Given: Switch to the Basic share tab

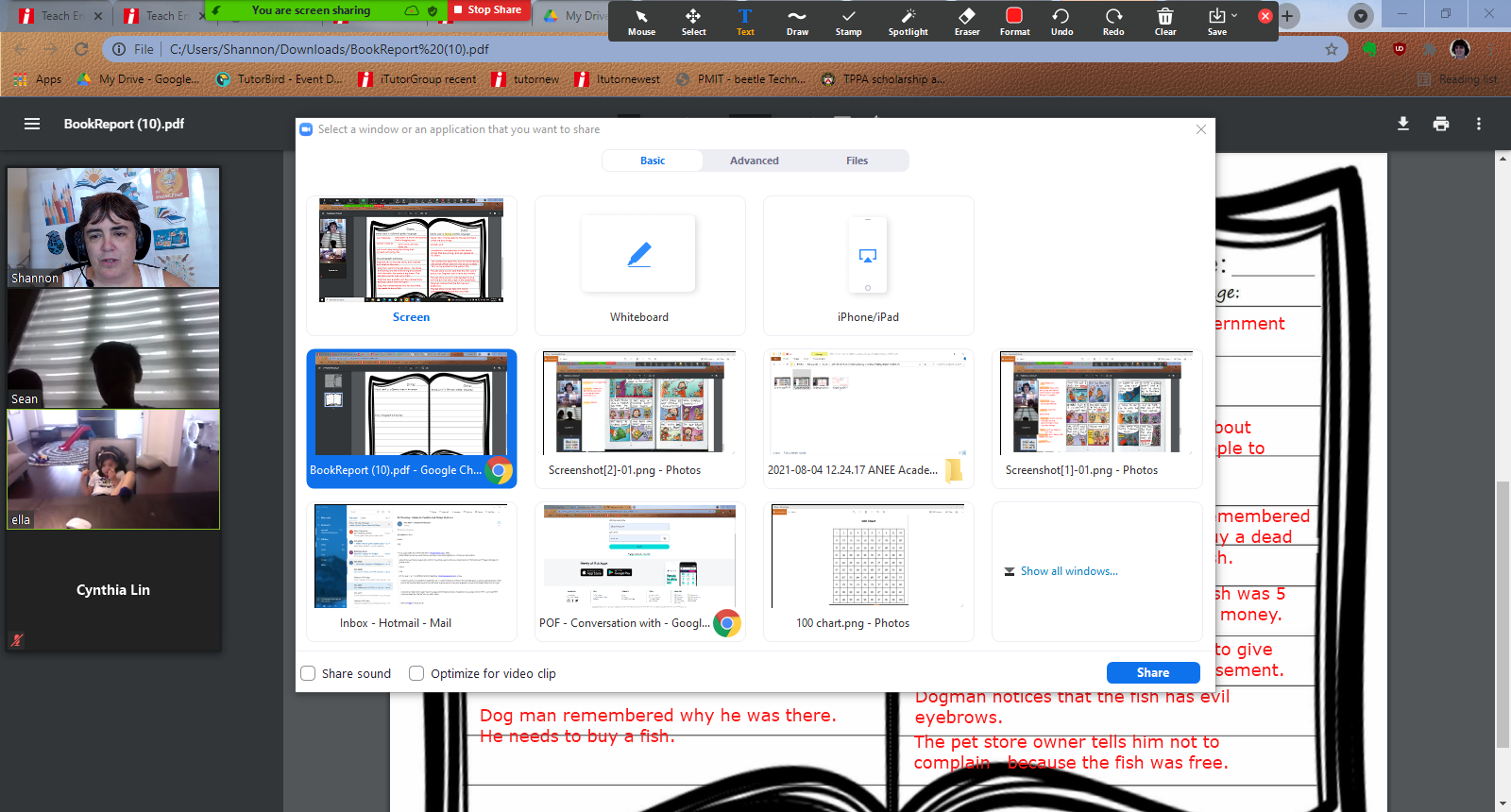Looking at the screenshot, I should point(653,161).
